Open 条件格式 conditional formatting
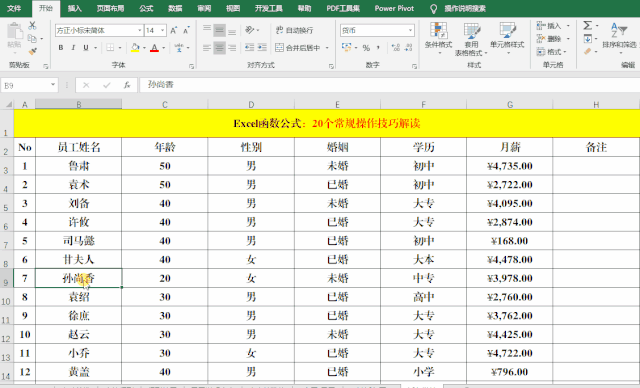 [438, 38]
